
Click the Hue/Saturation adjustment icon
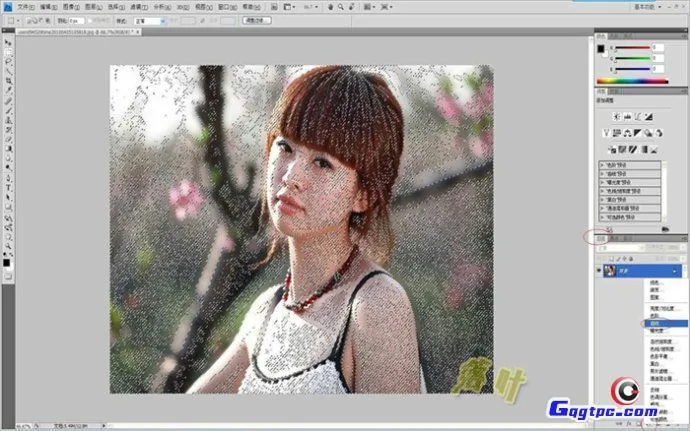pos(620,133)
